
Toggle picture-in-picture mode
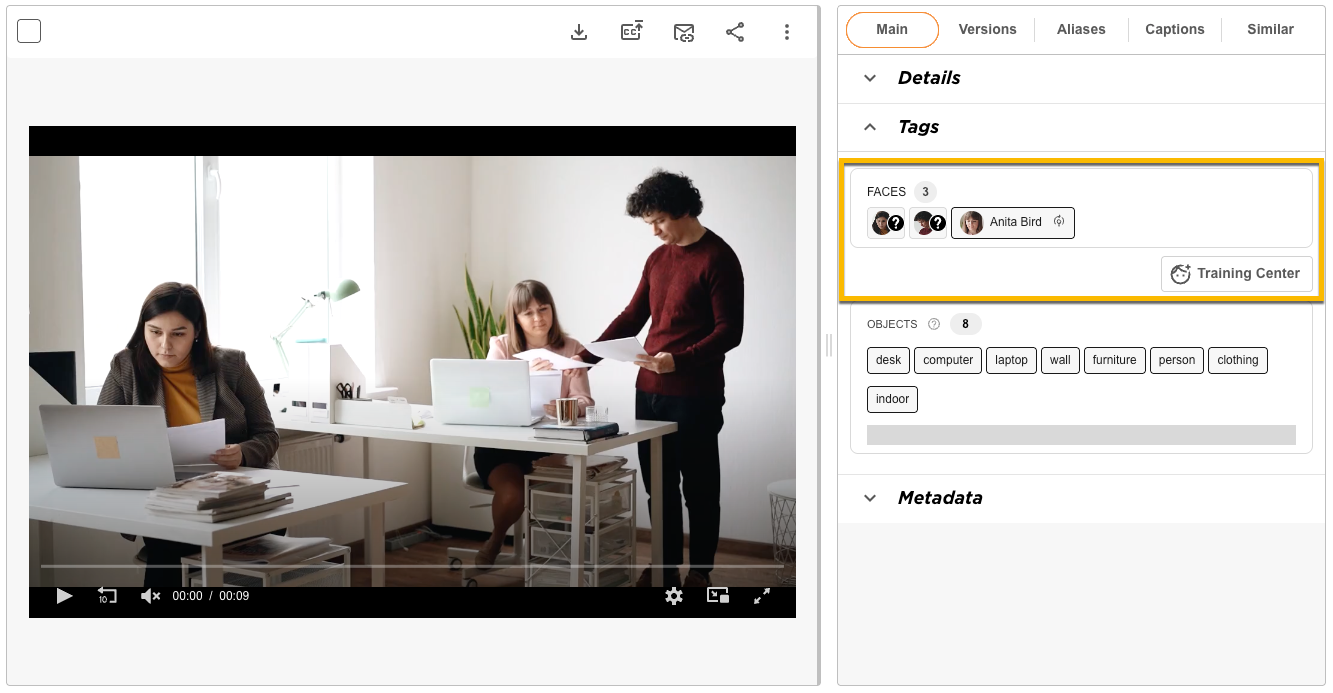click(718, 596)
